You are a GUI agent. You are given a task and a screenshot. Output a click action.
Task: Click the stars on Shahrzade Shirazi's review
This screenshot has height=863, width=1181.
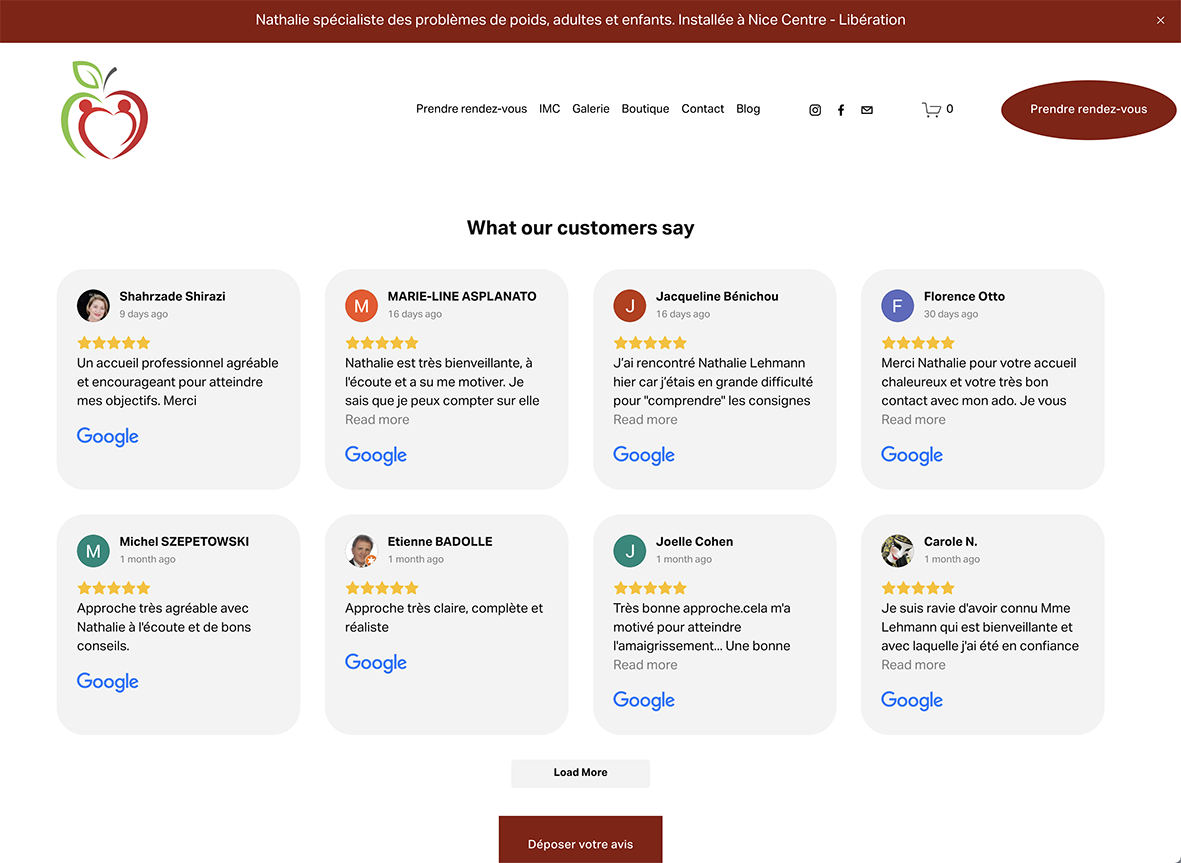pyautogui.click(x=114, y=343)
